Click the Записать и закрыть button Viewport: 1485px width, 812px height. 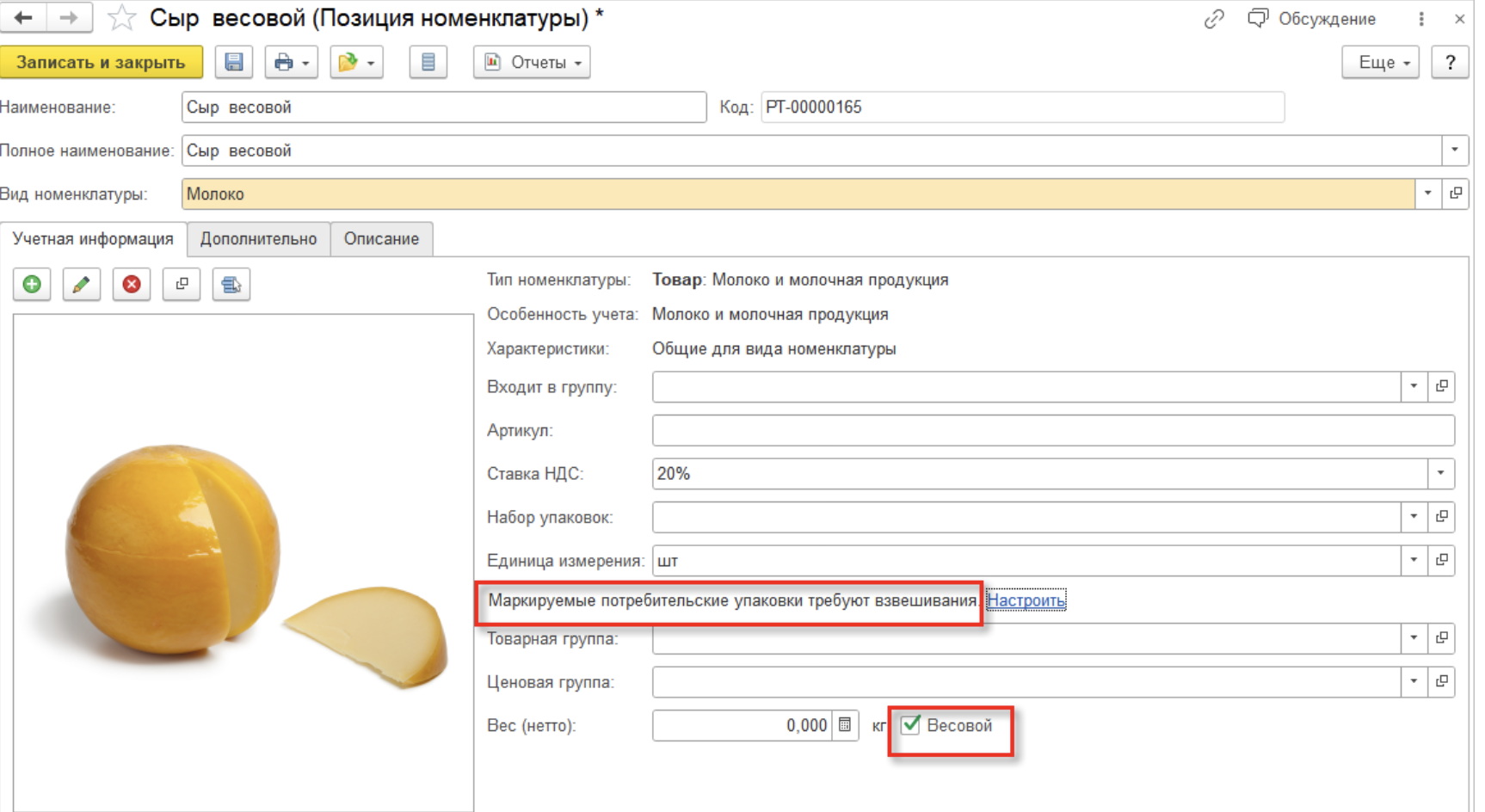click(x=101, y=62)
